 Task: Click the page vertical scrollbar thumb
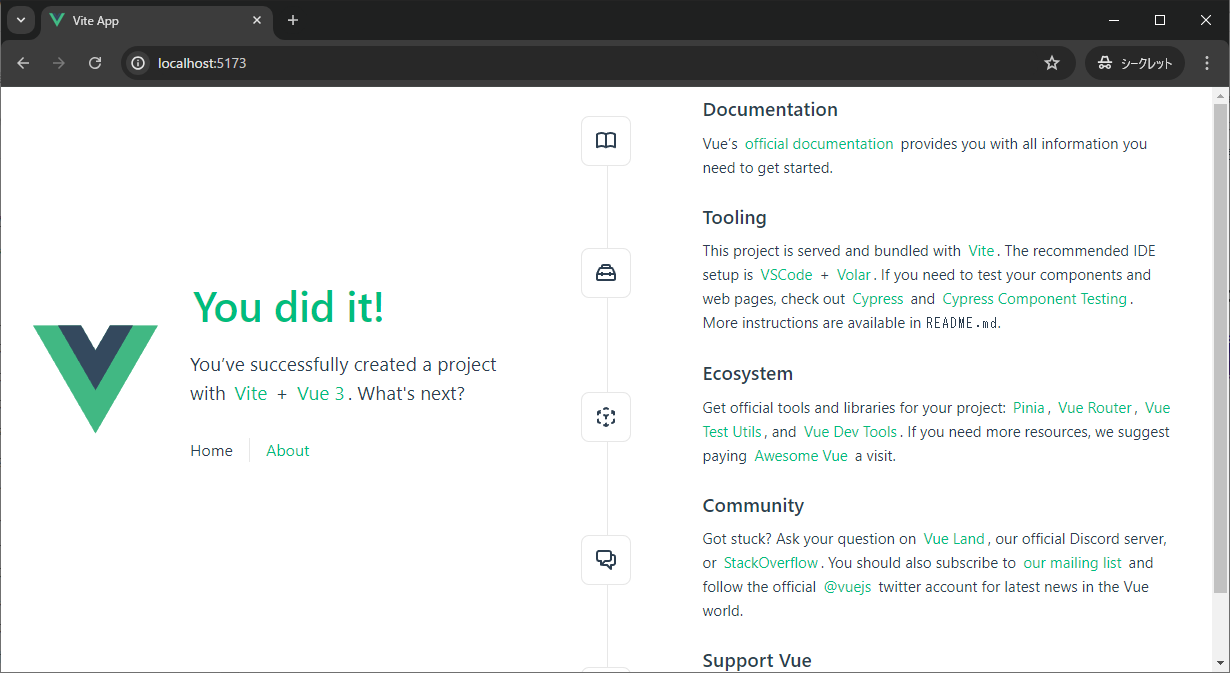1220,347
